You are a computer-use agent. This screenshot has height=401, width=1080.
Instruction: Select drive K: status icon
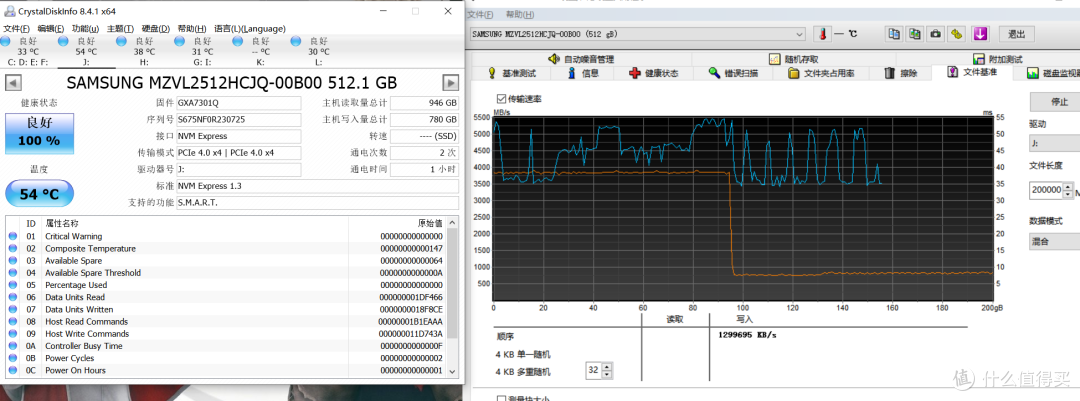[238, 41]
